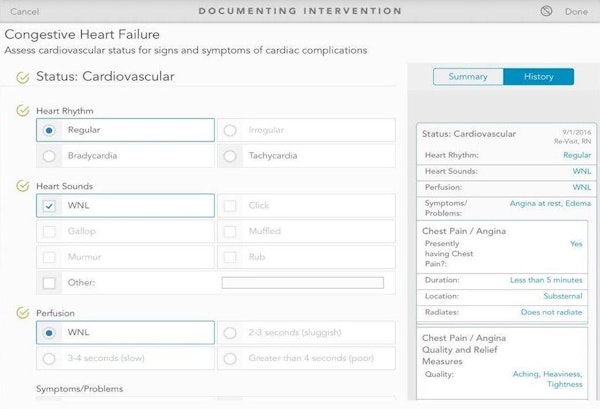Enable the Gallop checkbox
This screenshot has width=600, height=409.
tap(49, 231)
